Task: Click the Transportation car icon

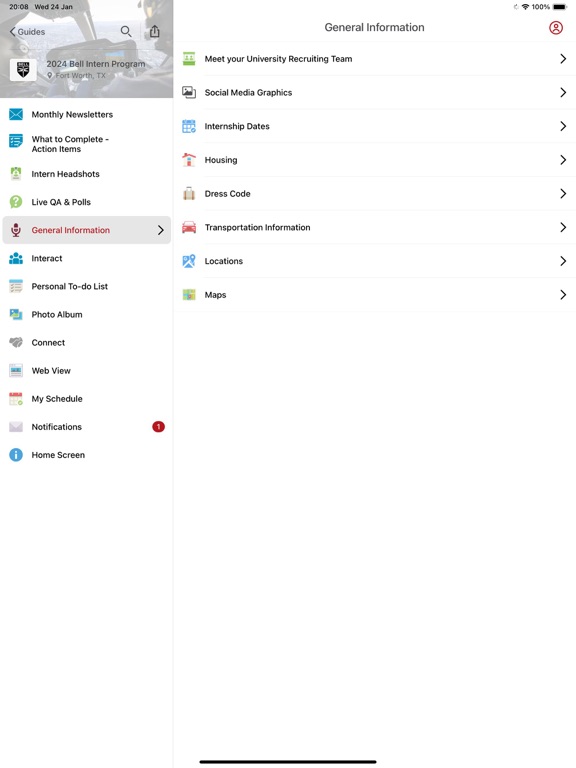Action: pyautogui.click(x=189, y=227)
